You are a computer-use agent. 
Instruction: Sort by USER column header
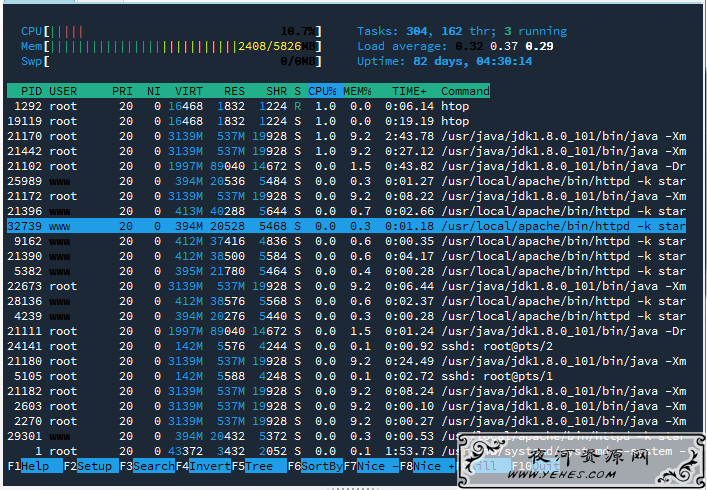point(63,91)
